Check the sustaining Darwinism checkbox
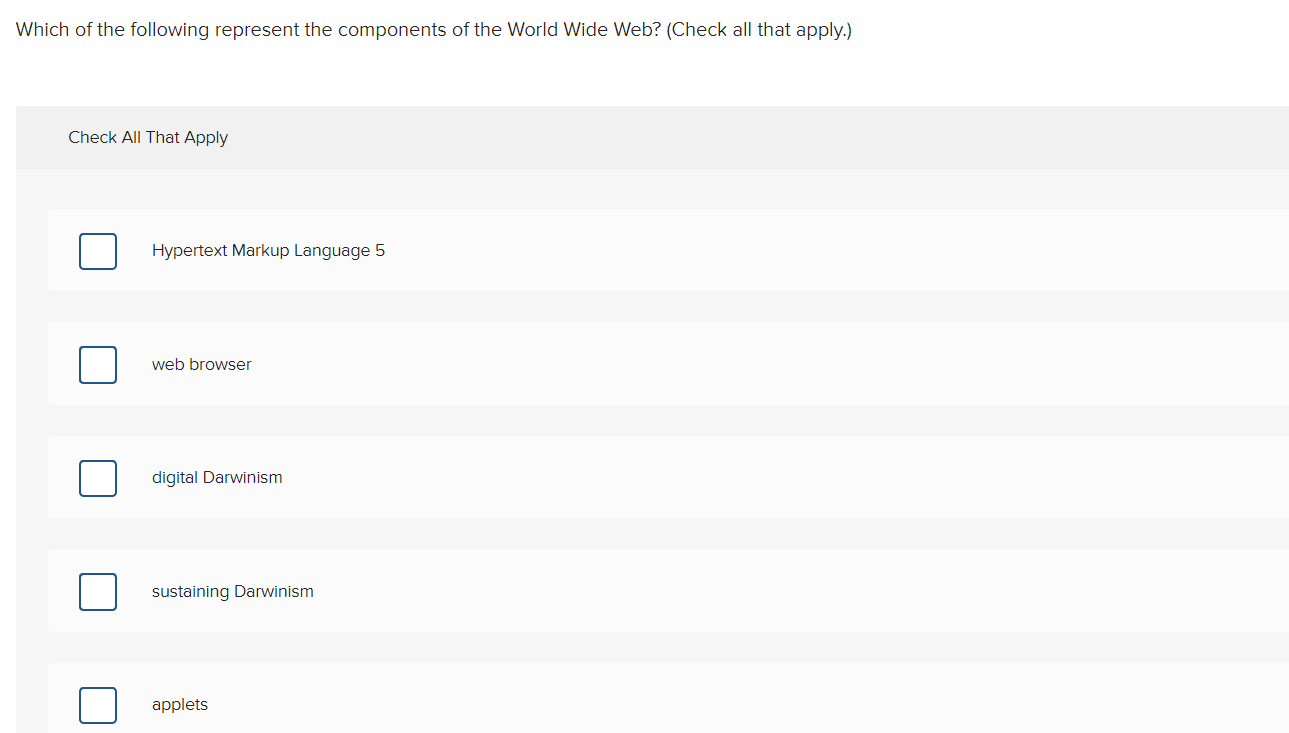The height and width of the screenshot is (733, 1289). (97, 591)
